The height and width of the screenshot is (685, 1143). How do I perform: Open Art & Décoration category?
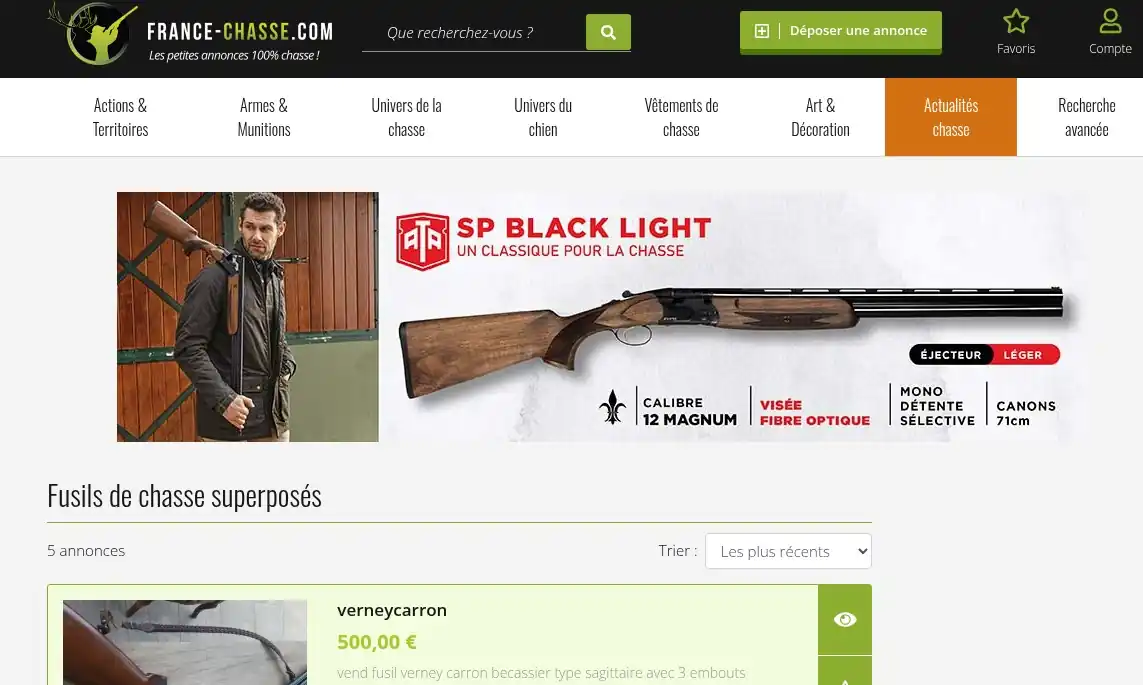(820, 117)
